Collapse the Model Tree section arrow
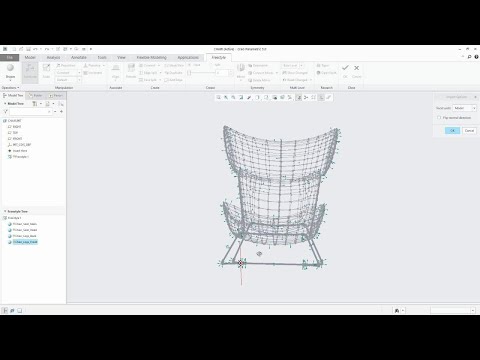 point(5,104)
